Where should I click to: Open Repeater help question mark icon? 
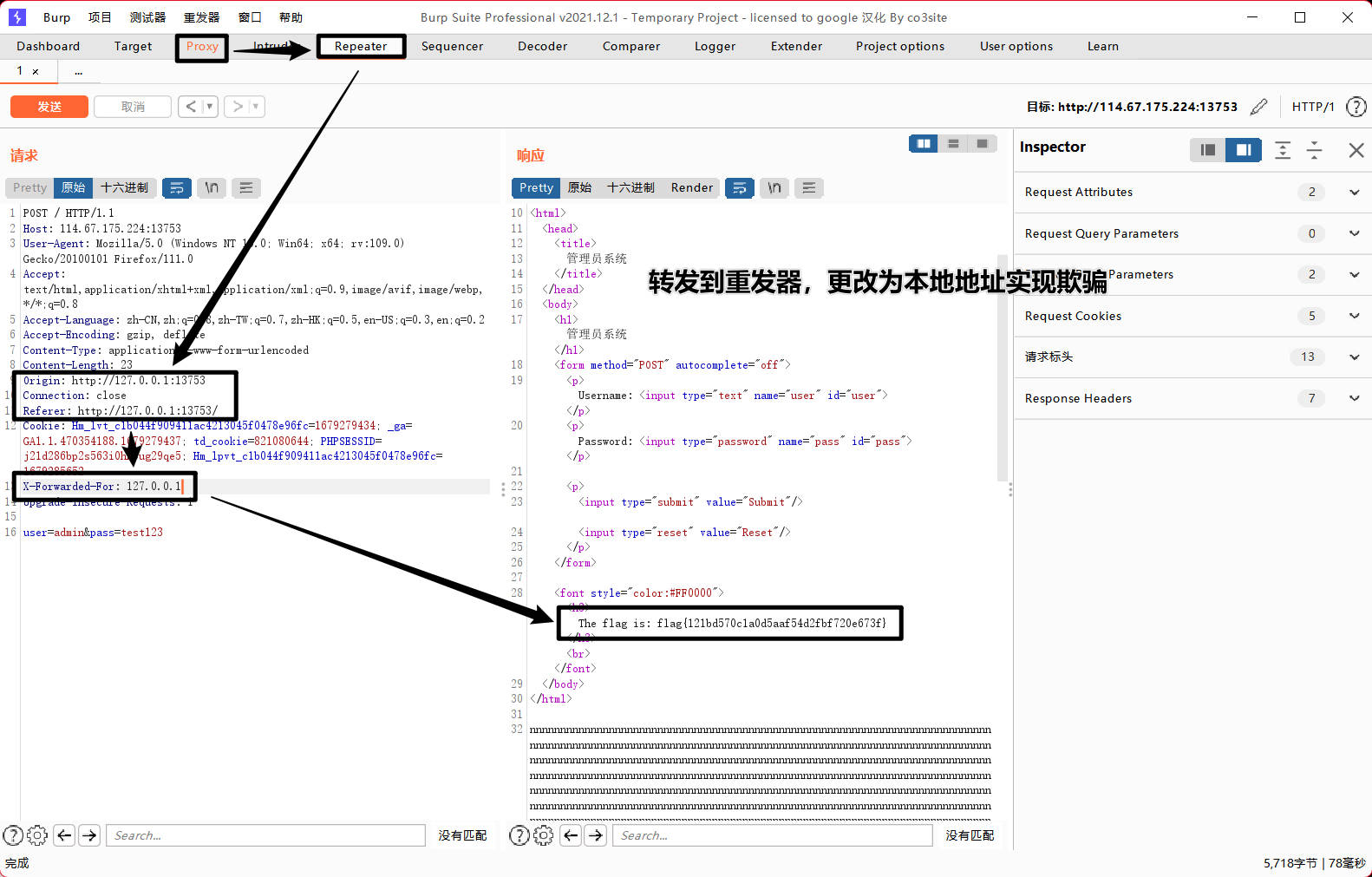1356,107
